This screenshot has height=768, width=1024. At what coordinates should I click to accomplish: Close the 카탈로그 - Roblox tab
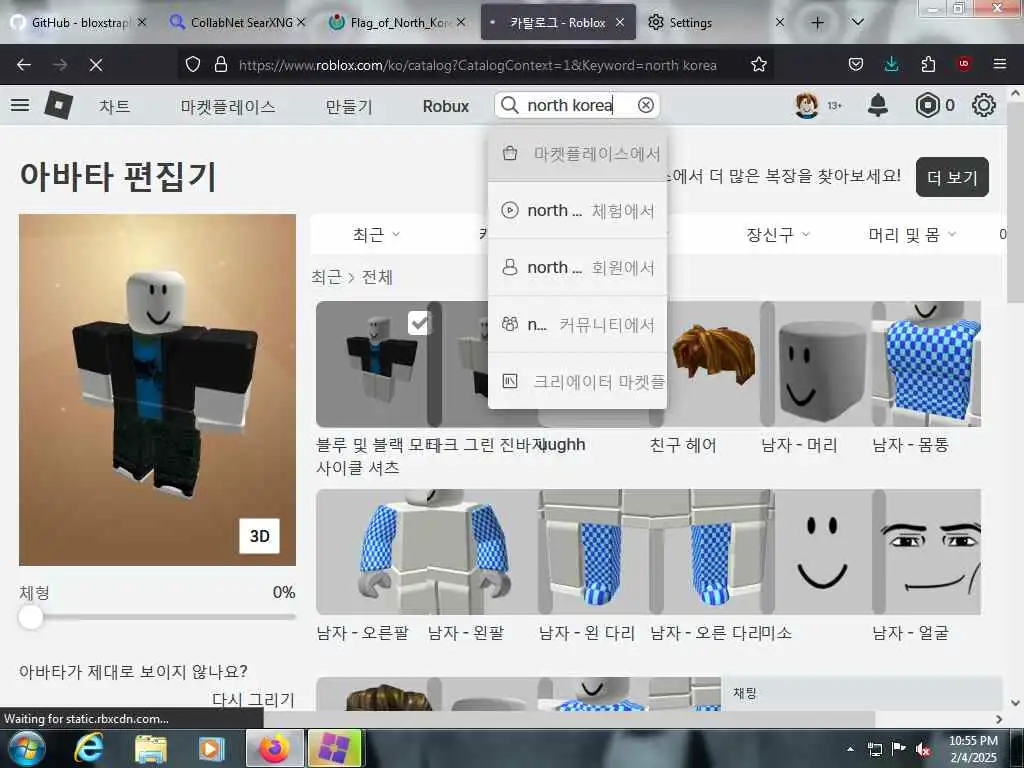point(620,22)
